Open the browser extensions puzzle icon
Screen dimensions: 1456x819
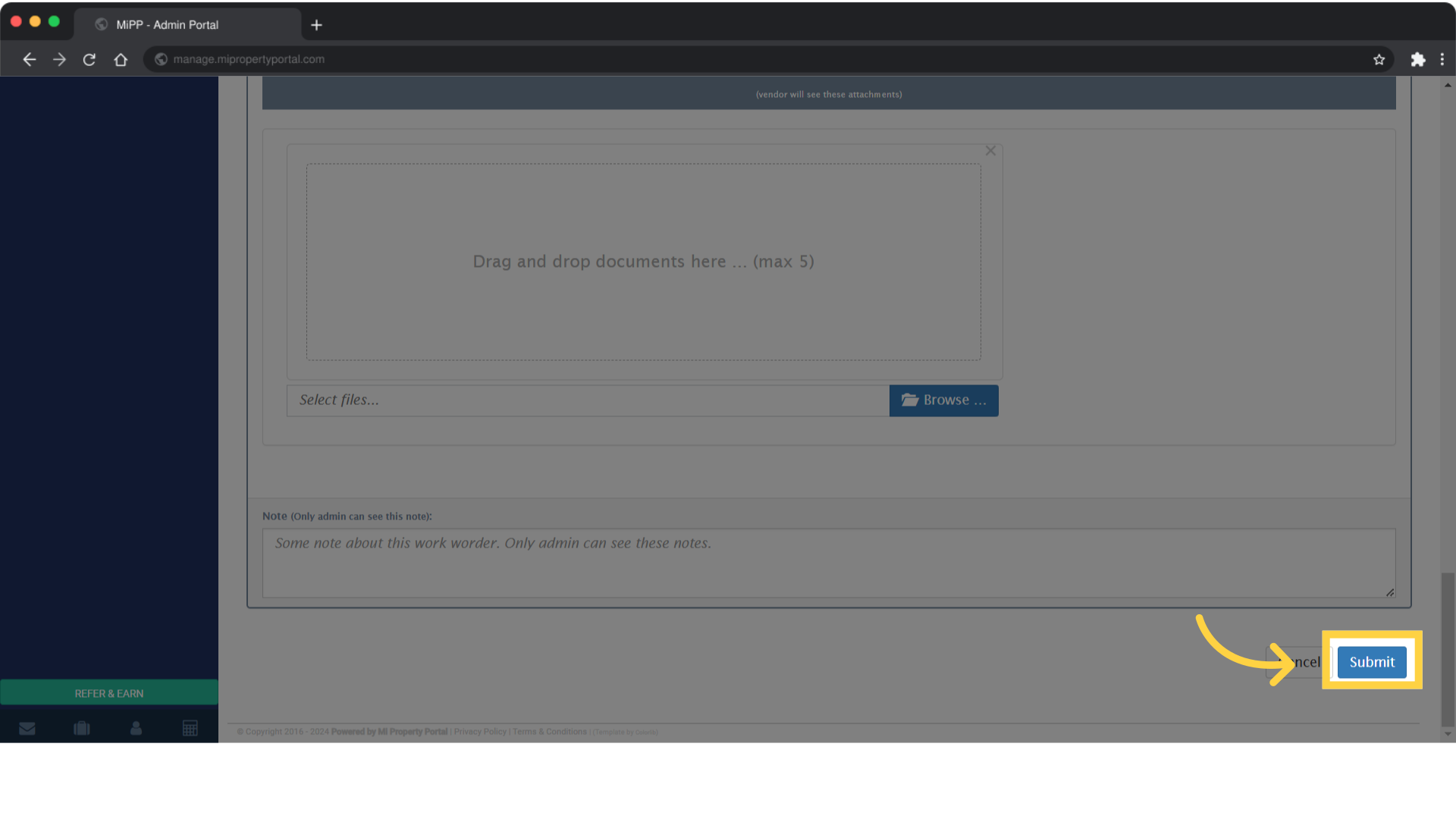(x=1417, y=59)
